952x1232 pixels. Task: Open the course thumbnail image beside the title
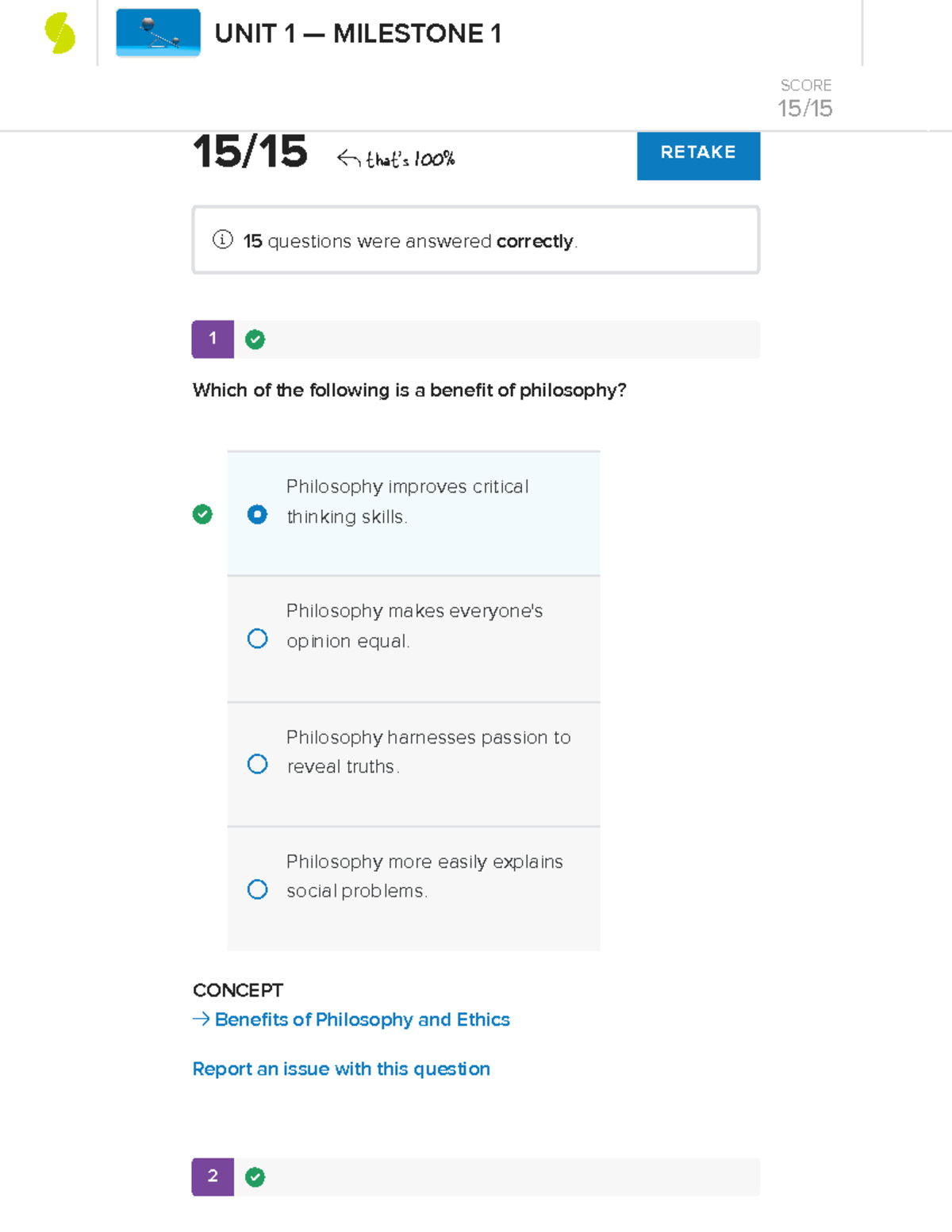(x=158, y=33)
